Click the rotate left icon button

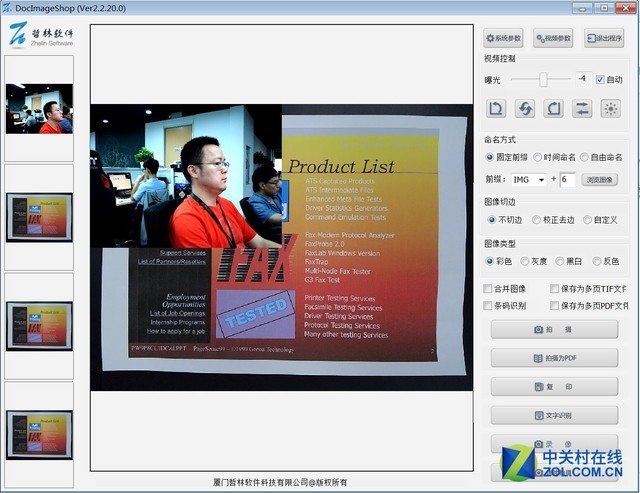pyautogui.click(x=496, y=108)
